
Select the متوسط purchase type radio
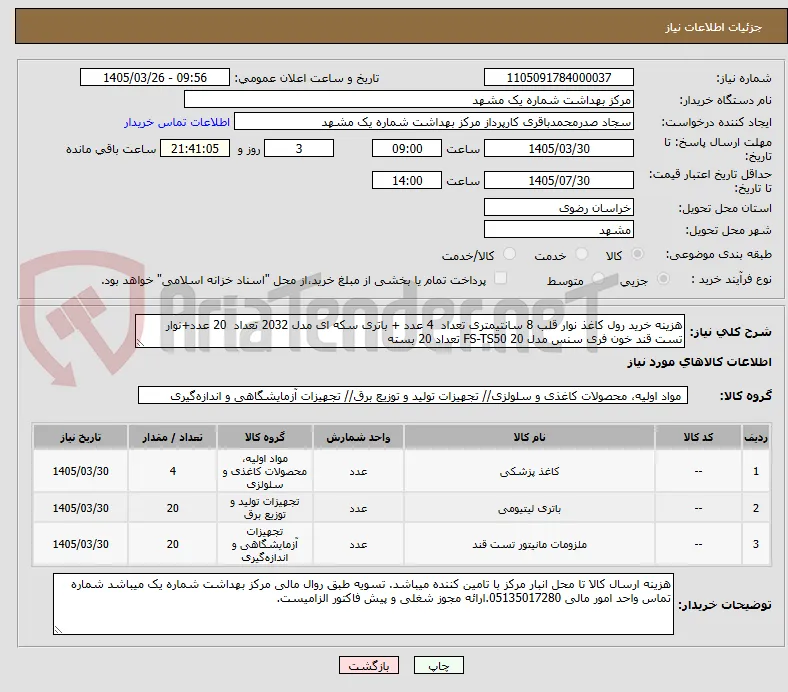(598, 278)
